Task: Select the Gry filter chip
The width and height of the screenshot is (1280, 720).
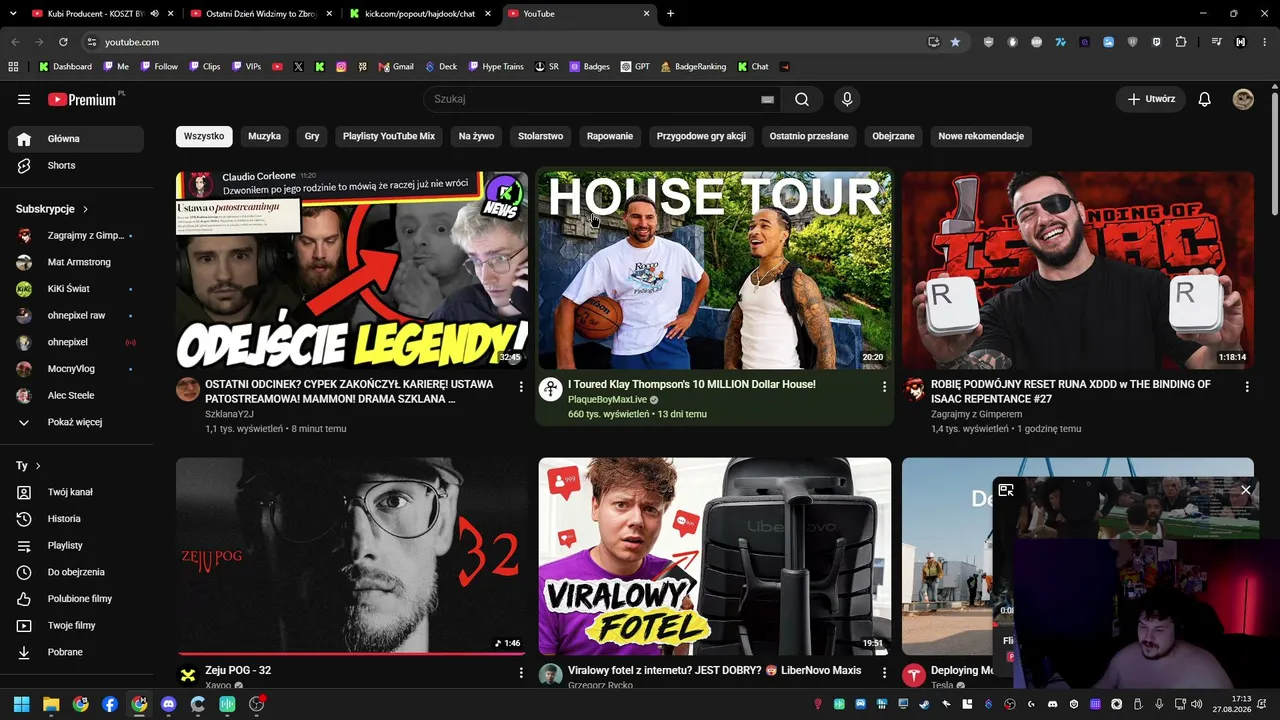Action: coord(312,136)
